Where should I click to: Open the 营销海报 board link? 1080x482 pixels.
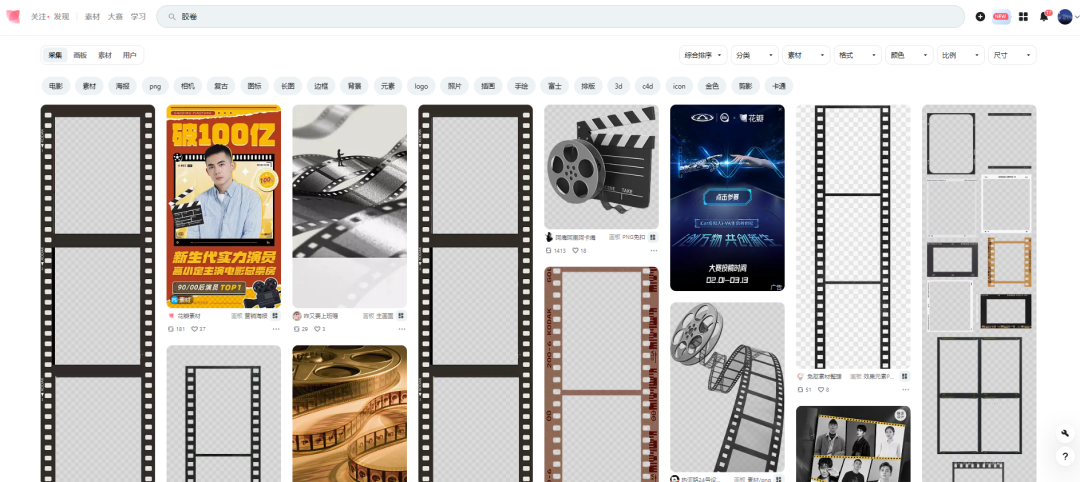tap(256, 315)
